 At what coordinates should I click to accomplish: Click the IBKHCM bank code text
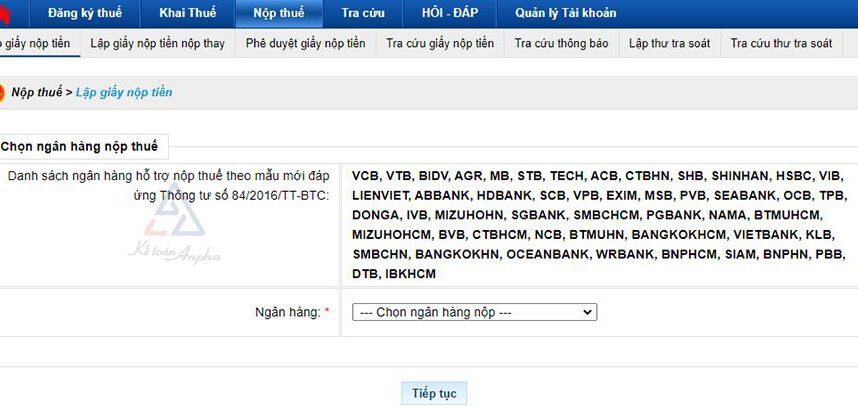point(410,274)
